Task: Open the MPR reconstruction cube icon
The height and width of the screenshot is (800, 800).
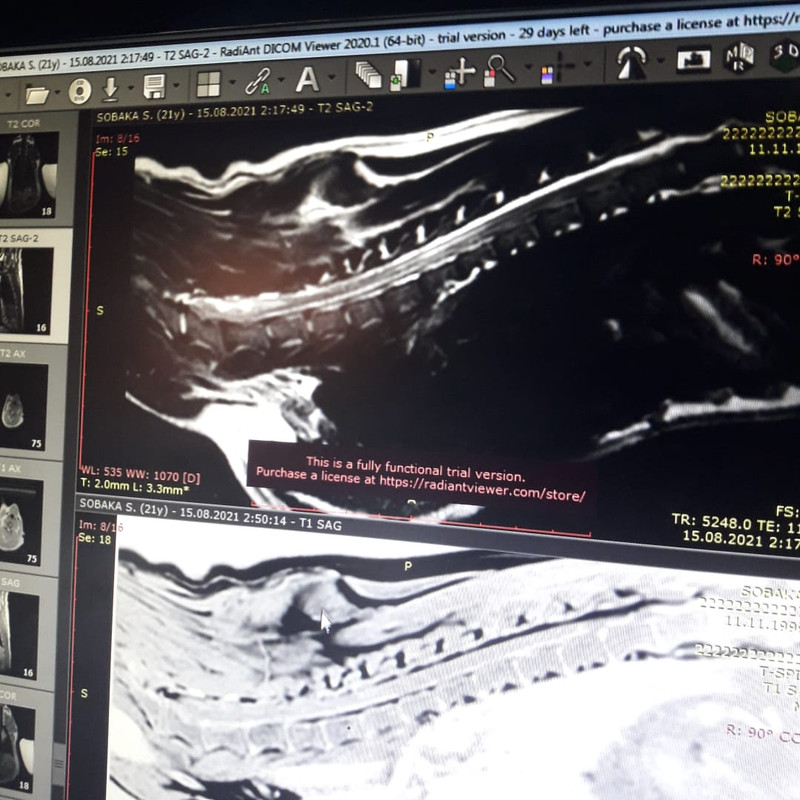Action: coord(739,56)
